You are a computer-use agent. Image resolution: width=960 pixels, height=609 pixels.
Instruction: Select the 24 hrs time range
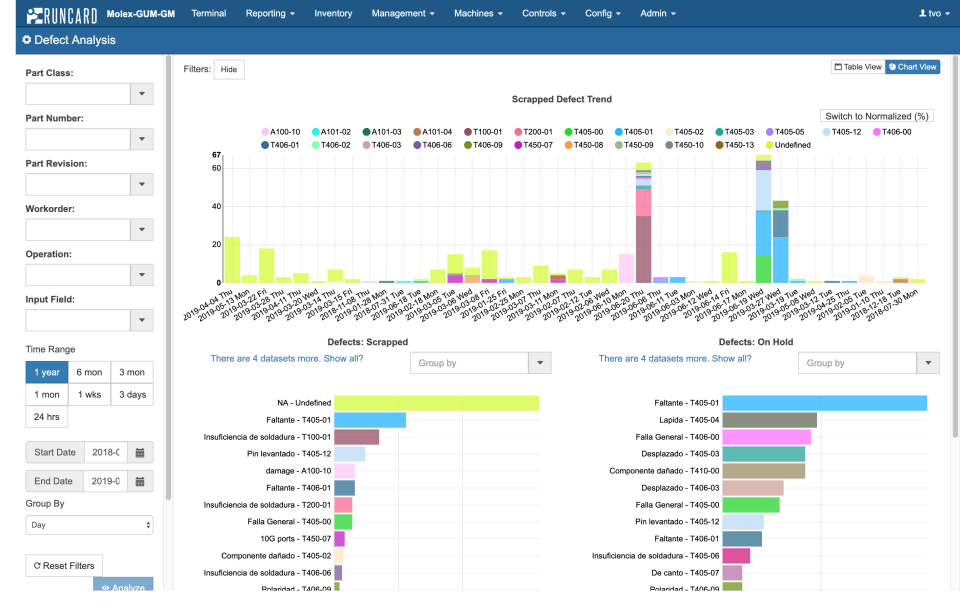pos(47,417)
